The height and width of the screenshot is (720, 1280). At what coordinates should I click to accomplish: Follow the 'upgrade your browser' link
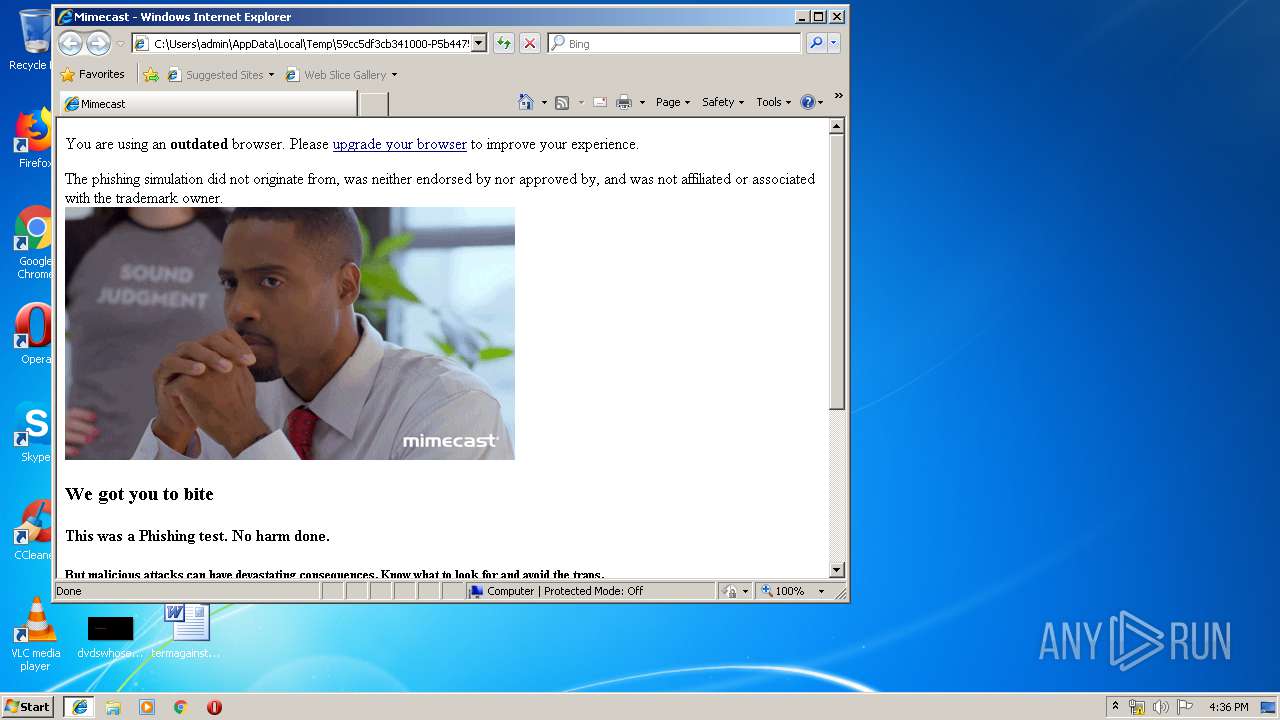[x=399, y=144]
